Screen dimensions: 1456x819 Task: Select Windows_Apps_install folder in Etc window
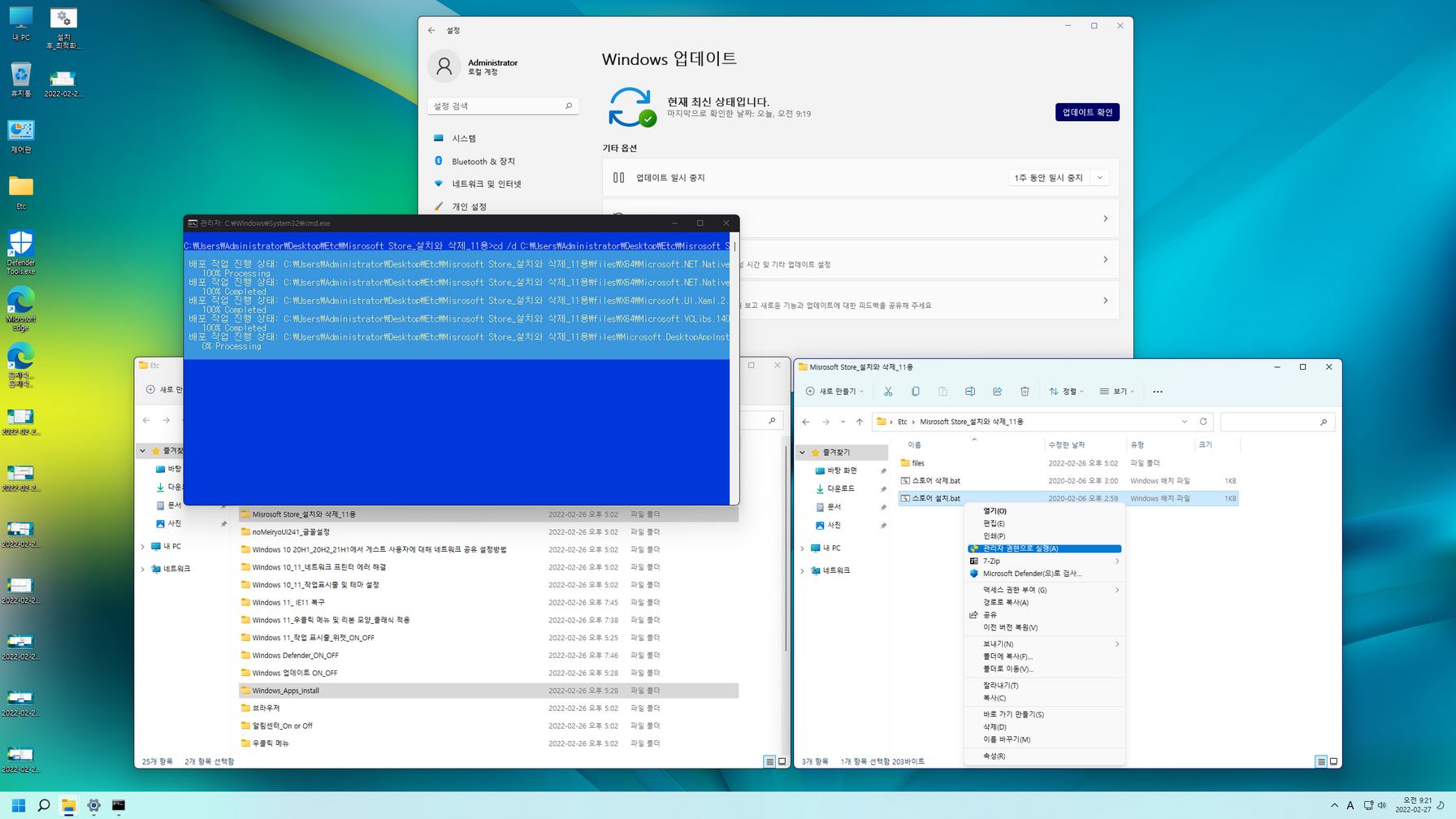[488, 691]
